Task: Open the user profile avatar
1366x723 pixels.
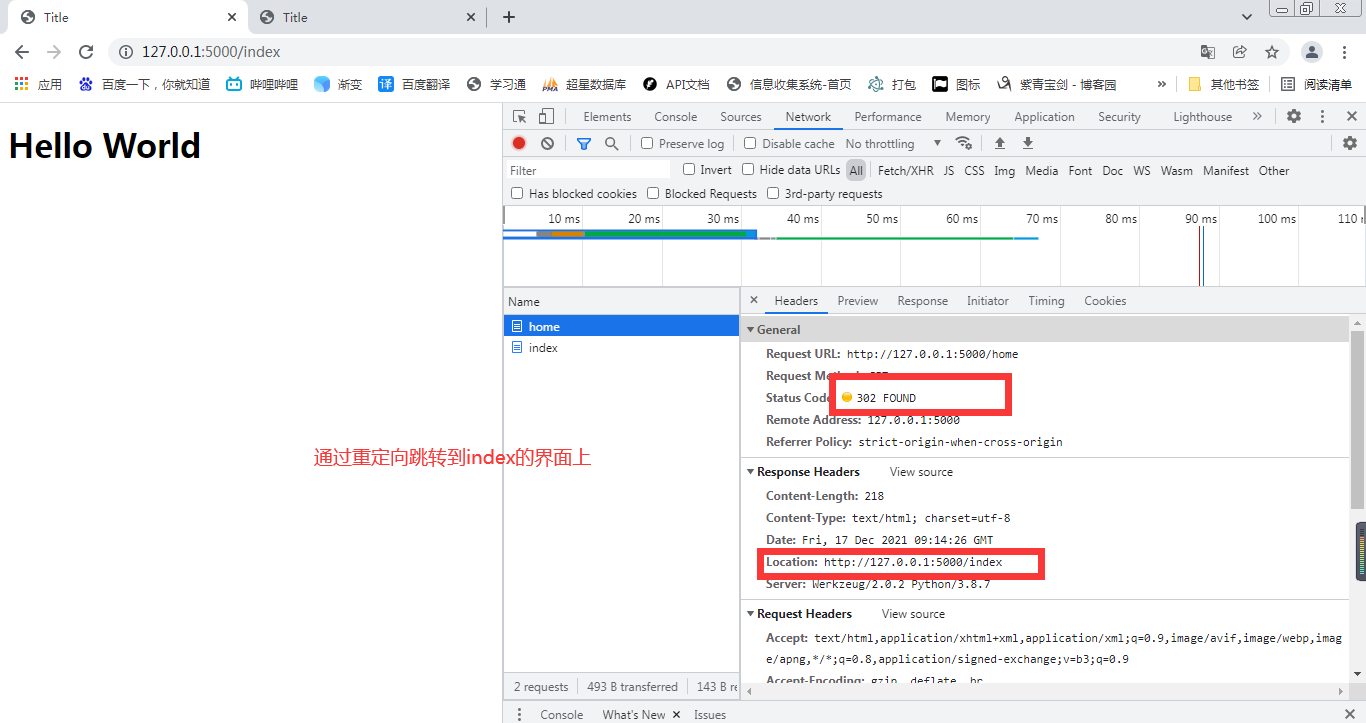Action: coord(1312,52)
